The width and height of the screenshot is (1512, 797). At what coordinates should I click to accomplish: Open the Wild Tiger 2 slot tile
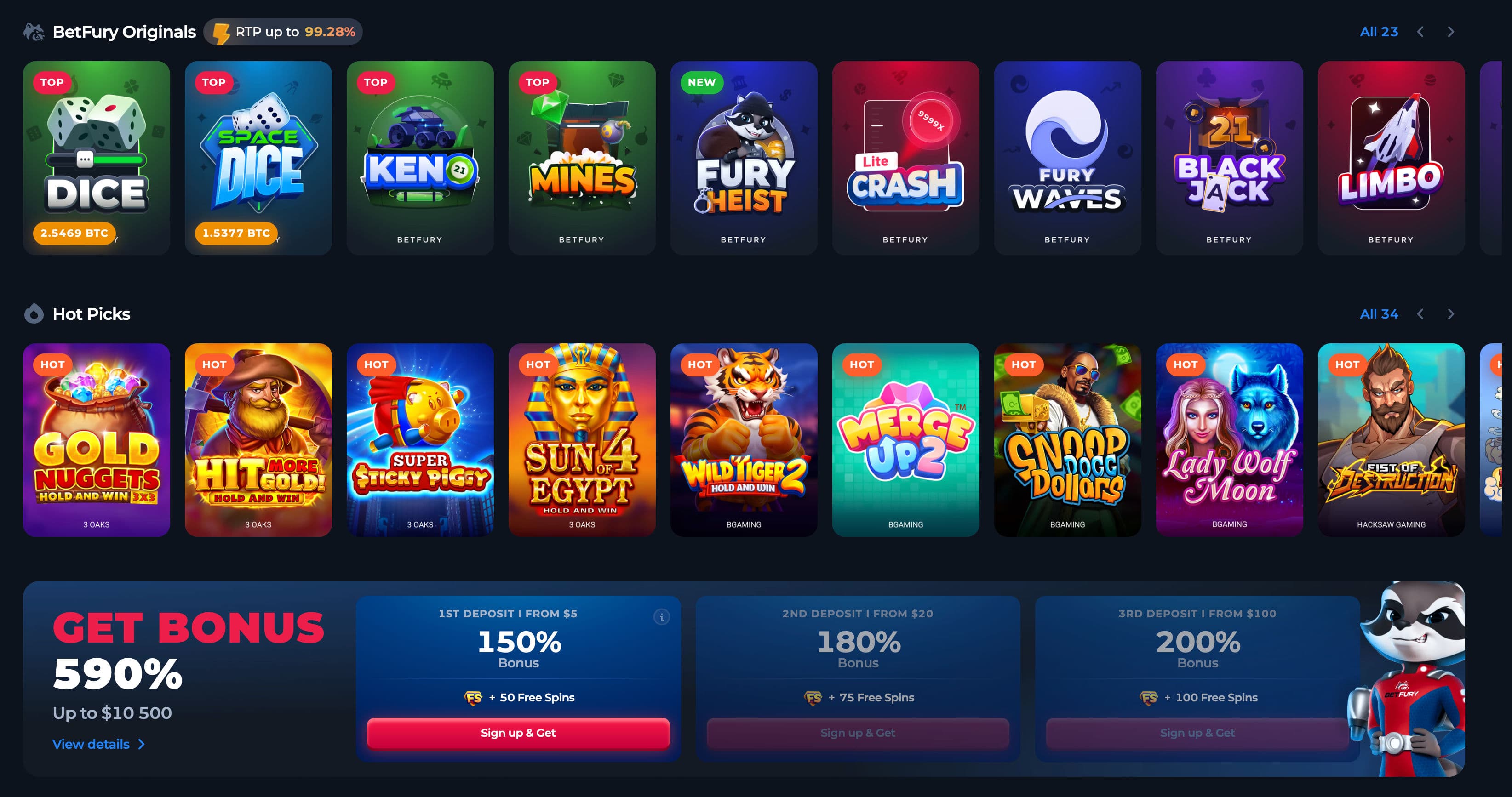point(744,440)
